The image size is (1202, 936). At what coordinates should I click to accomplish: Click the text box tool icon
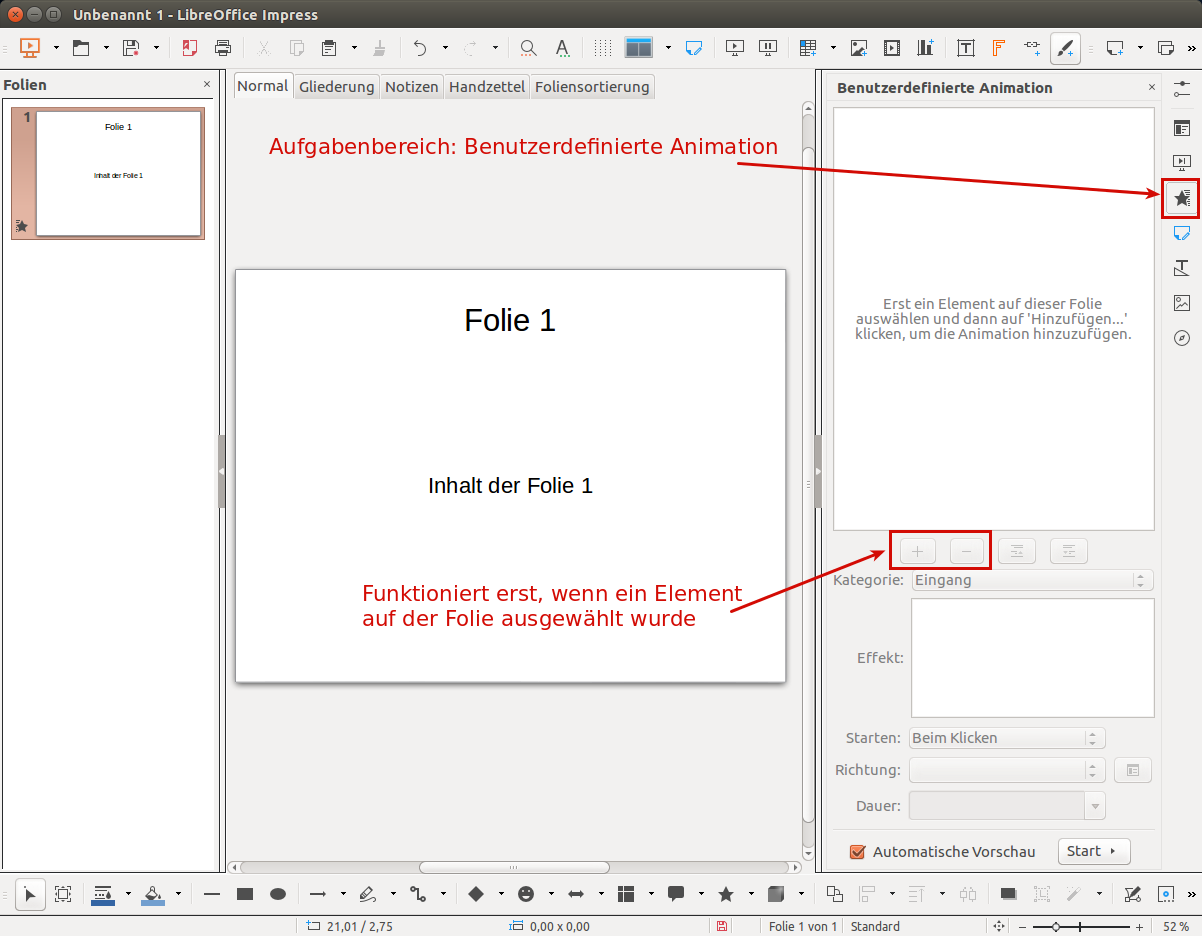coord(966,48)
